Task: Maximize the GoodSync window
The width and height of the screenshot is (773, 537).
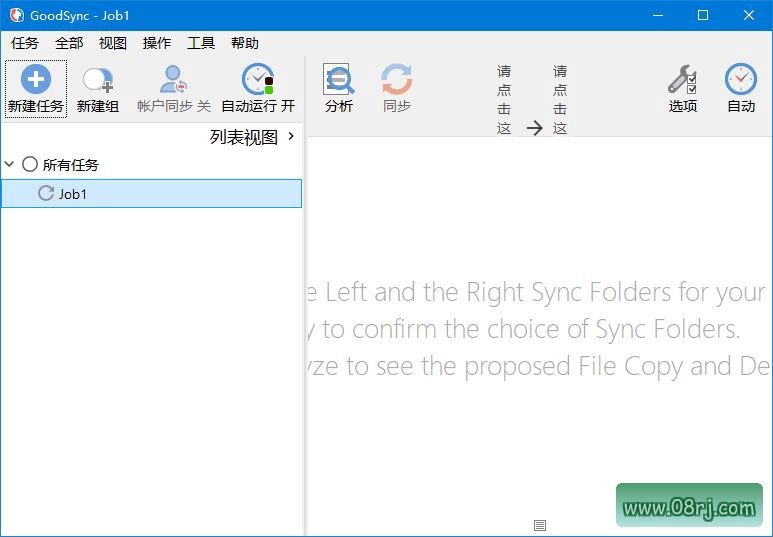Action: tap(703, 15)
